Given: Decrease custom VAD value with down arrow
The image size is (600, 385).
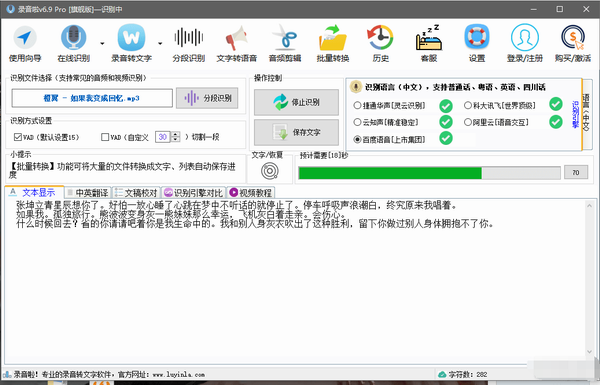Looking at the screenshot, I should point(175,140).
